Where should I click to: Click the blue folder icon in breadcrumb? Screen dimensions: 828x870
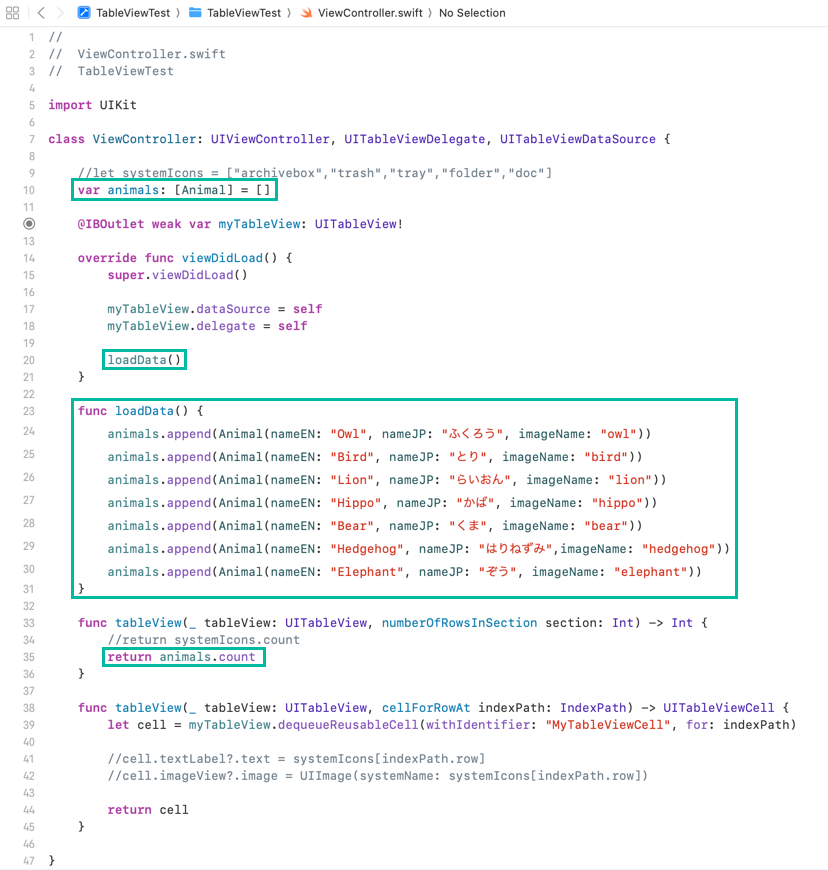(195, 13)
